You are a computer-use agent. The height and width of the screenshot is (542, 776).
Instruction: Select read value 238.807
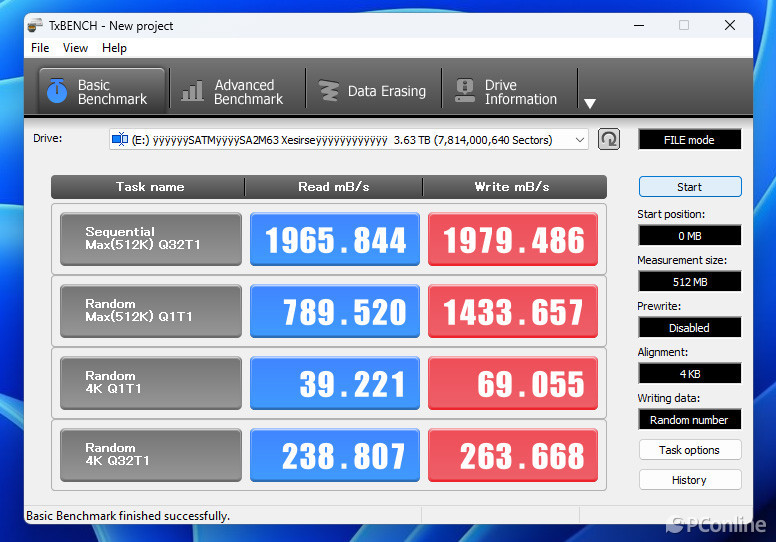tap(335, 455)
